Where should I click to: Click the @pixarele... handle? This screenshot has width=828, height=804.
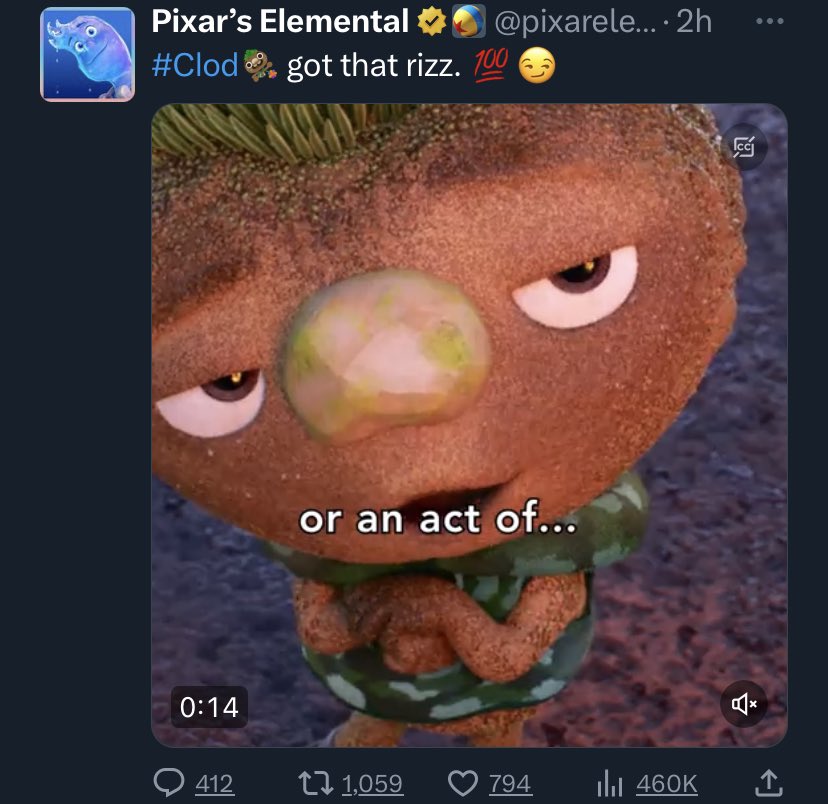click(575, 22)
